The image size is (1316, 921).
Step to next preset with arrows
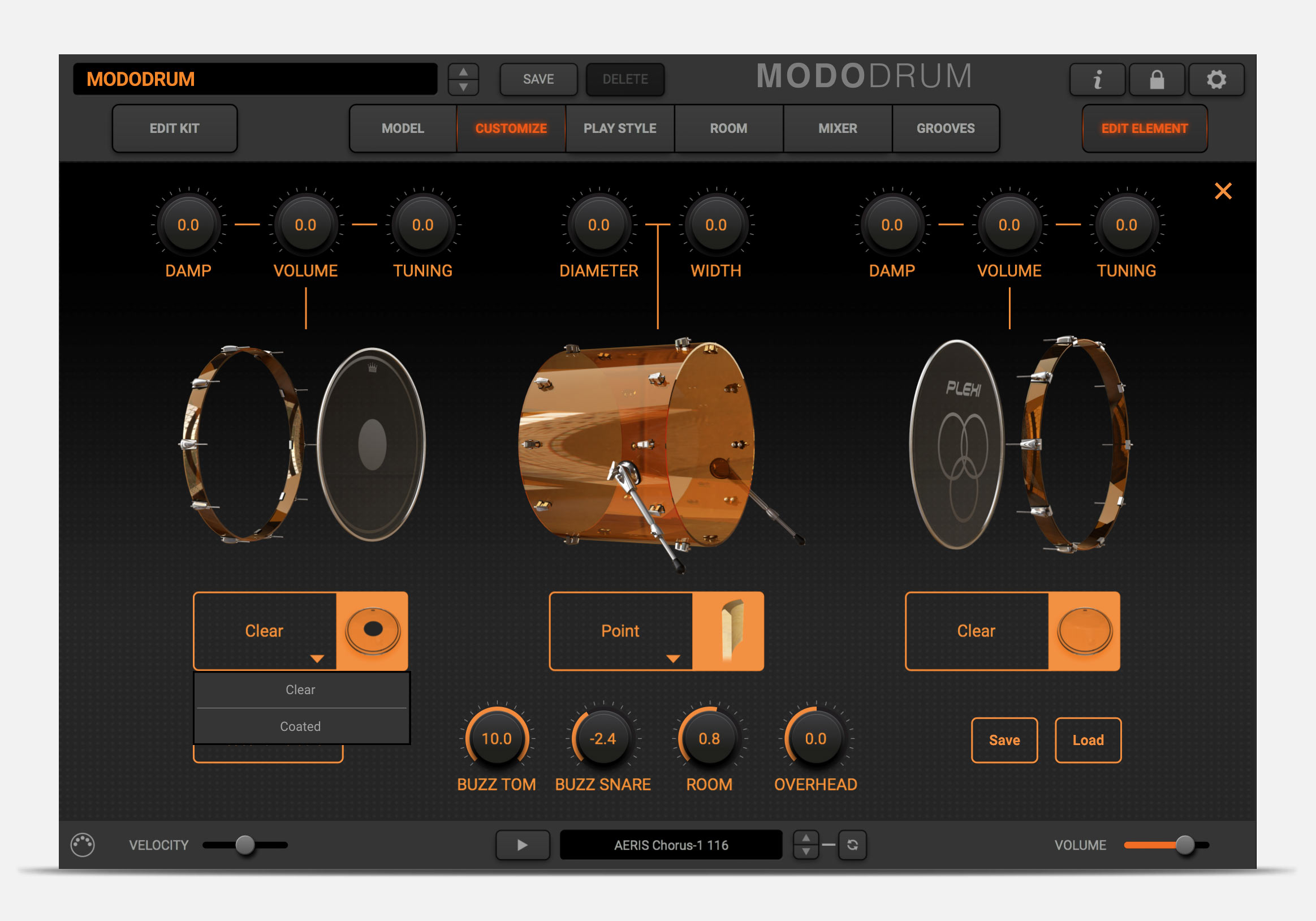tap(463, 87)
